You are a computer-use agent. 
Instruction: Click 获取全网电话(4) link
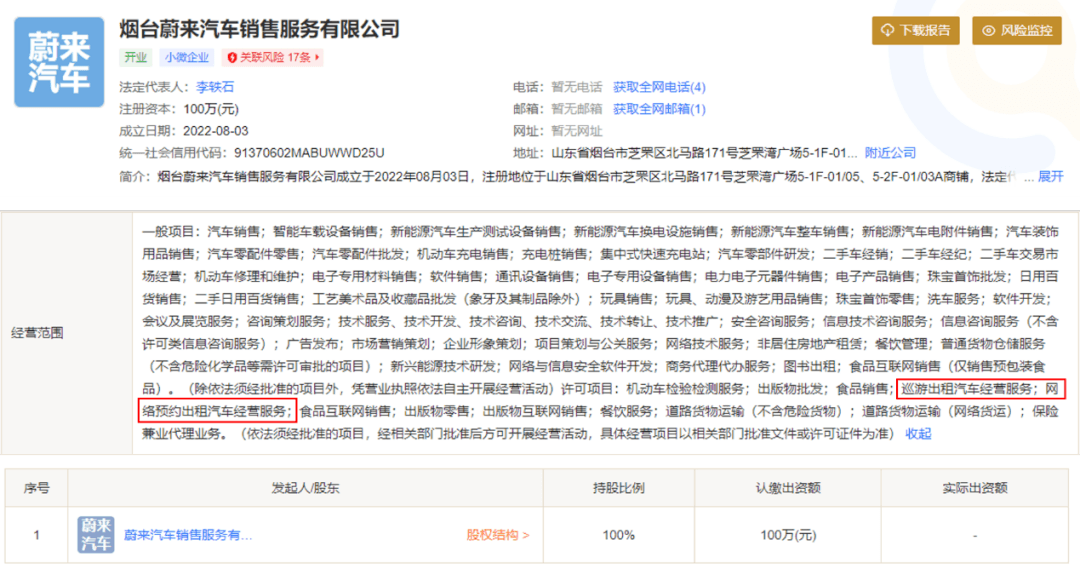(659, 87)
